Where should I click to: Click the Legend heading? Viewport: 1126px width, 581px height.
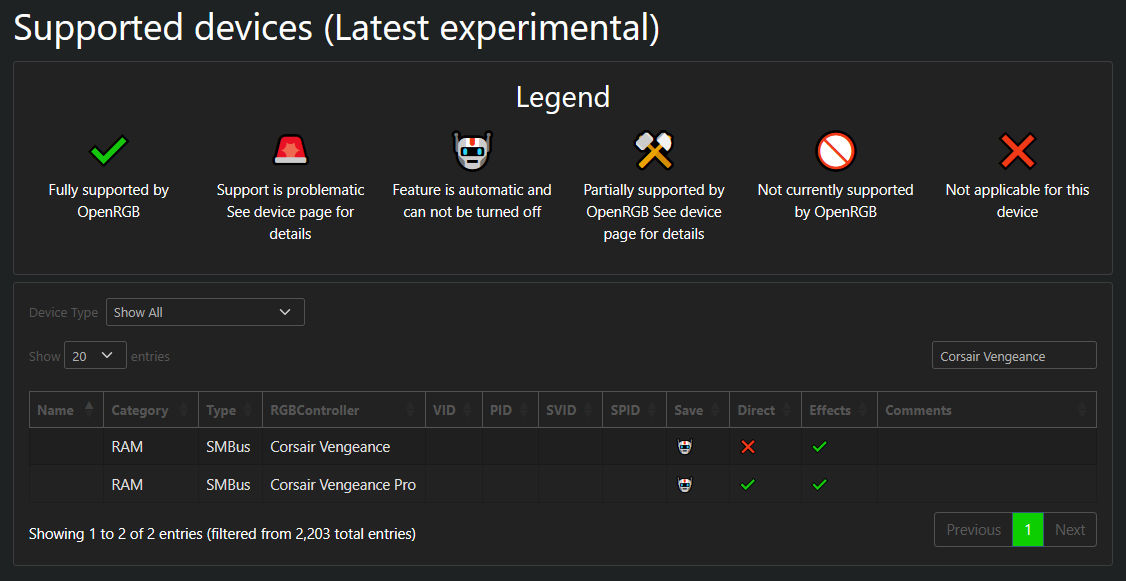point(563,97)
